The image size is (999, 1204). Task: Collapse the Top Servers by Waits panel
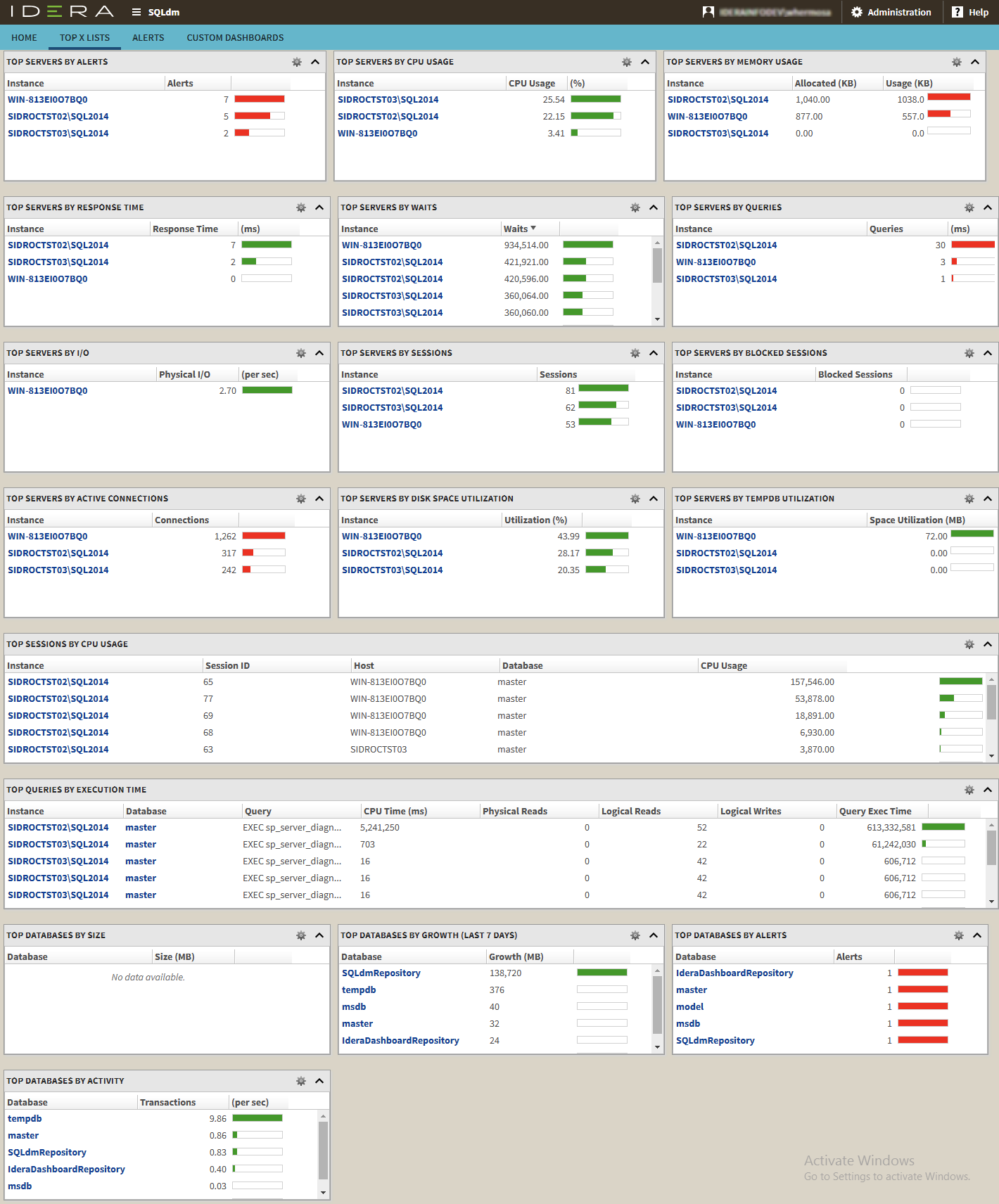(x=654, y=207)
